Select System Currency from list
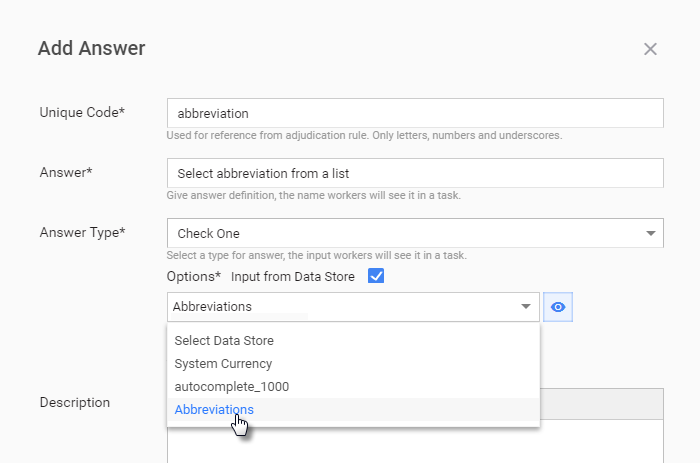 coord(353,364)
